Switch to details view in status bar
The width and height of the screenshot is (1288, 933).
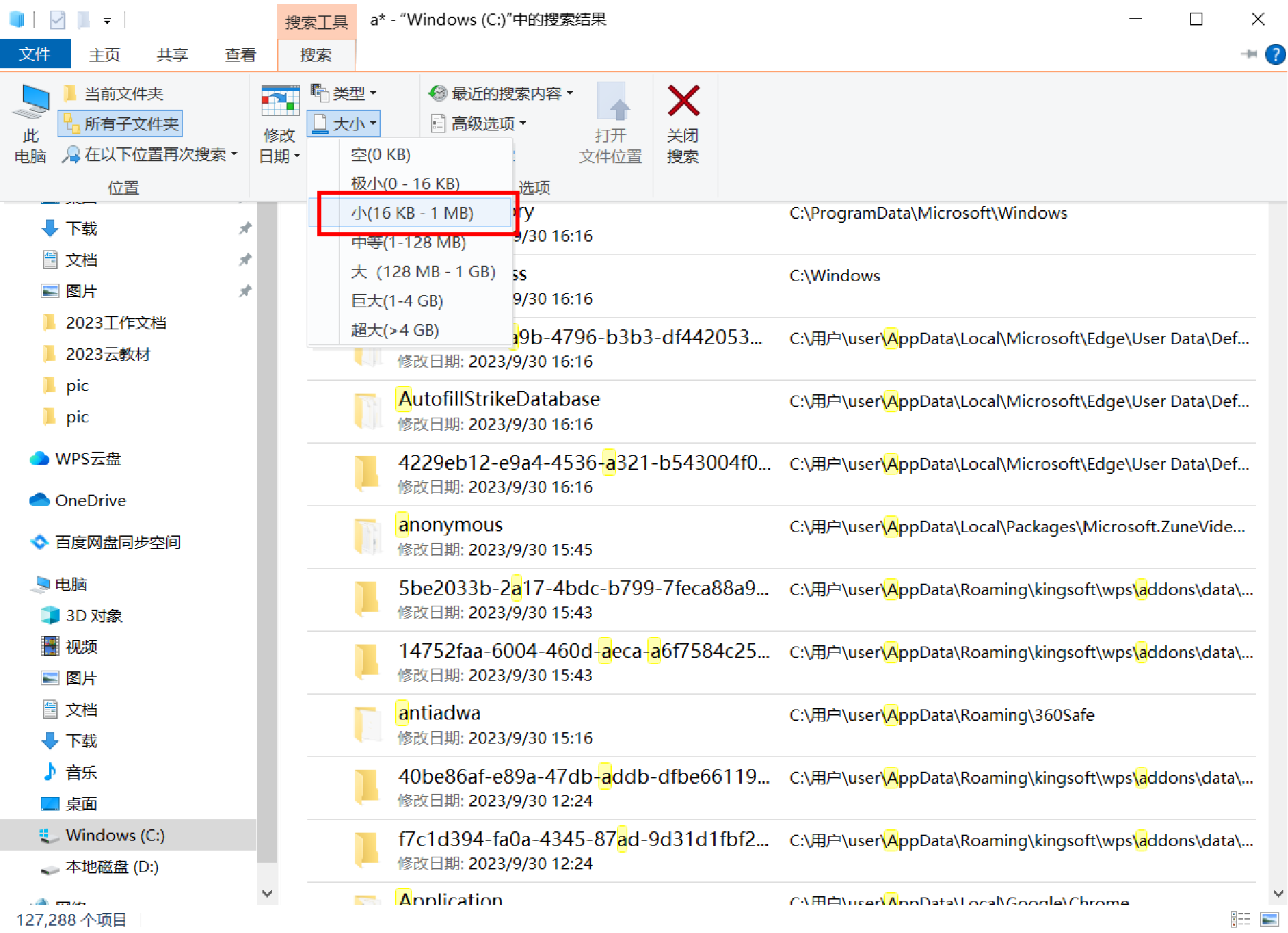pos(1240,920)
